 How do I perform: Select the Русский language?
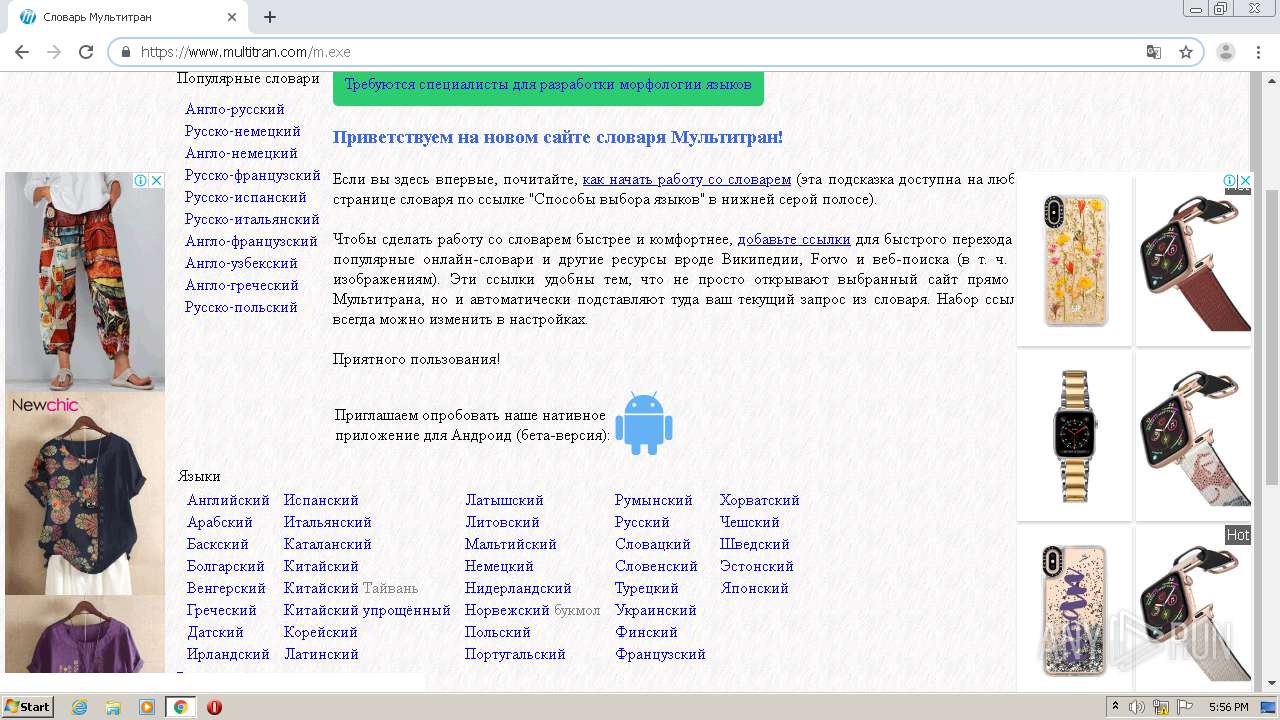tap(642, 522)
